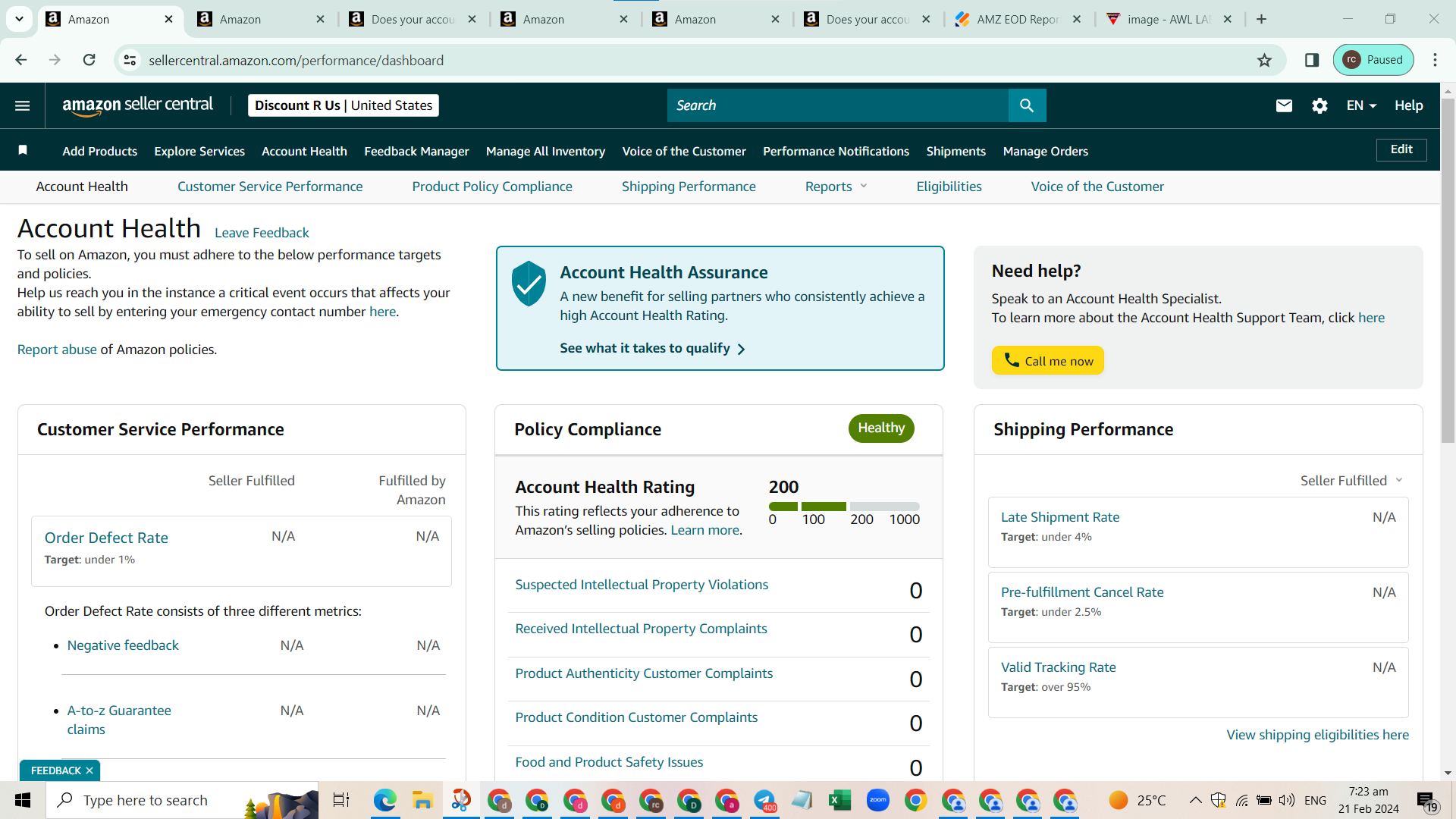Screen dimensions: 1456x819
Task: Open Feedback Manager menu item
Action: coord(416,151)
